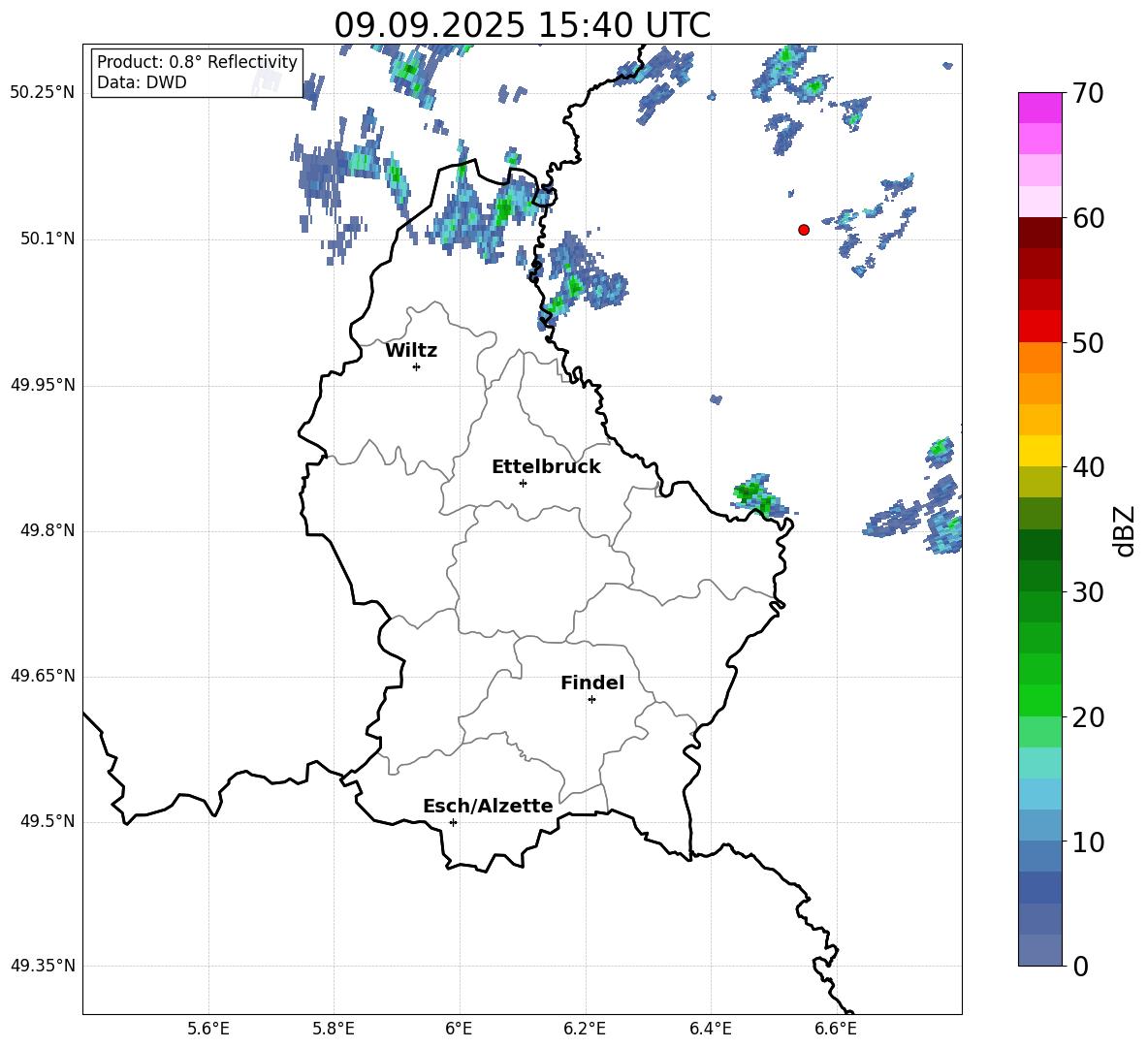The height and width of the screenshot is (1048, 1148).
Task: Click the 5.6°E longitude label
Action: click(208, 1029)
